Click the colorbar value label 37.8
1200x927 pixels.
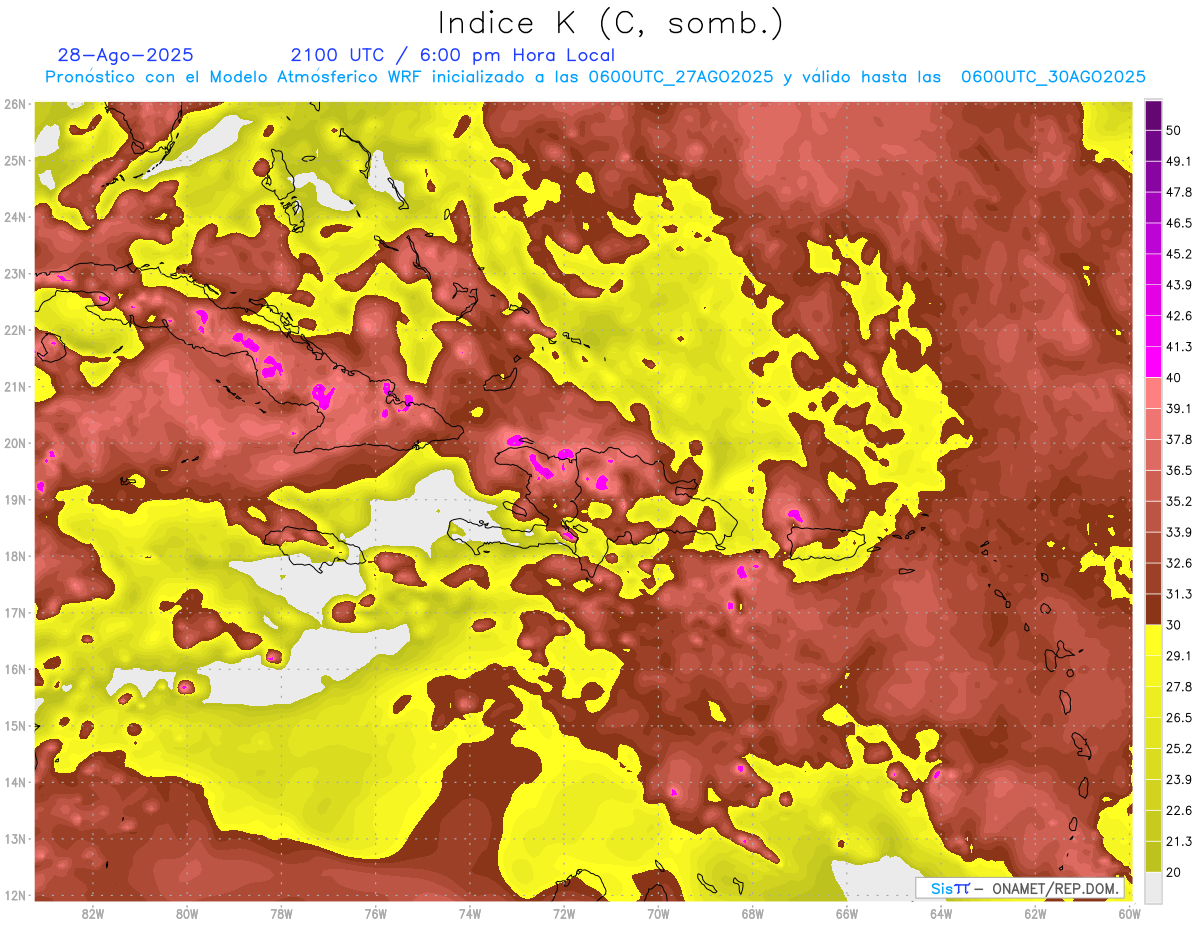tap(1179, 439)
